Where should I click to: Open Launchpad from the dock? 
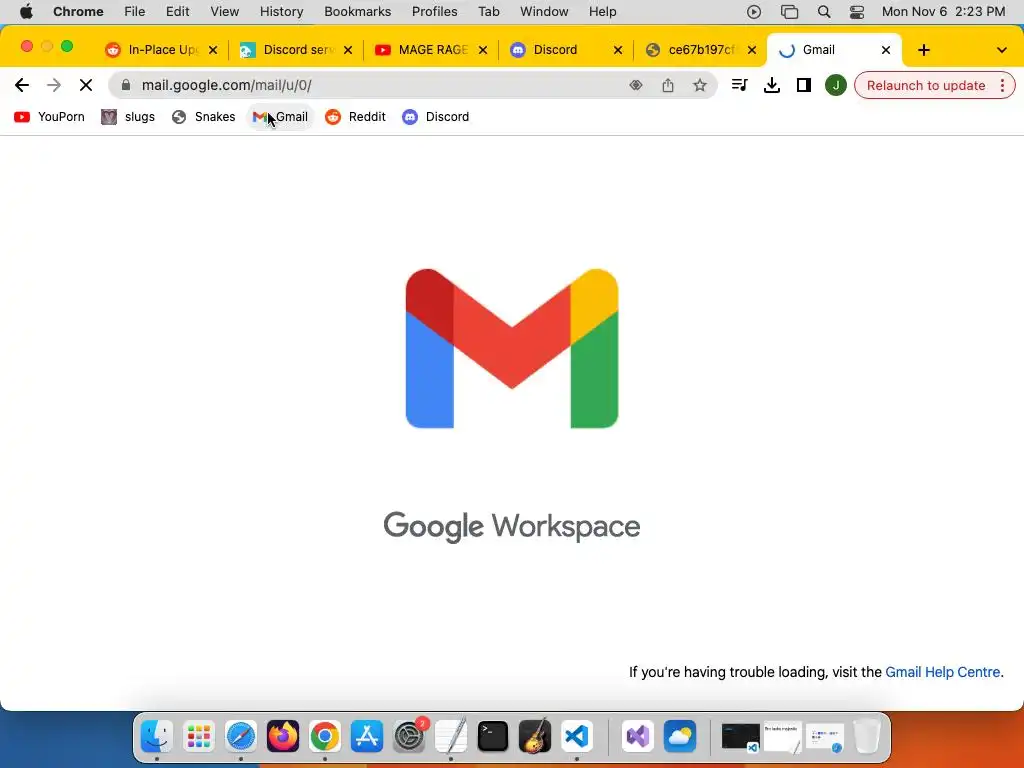coord(199,737)
